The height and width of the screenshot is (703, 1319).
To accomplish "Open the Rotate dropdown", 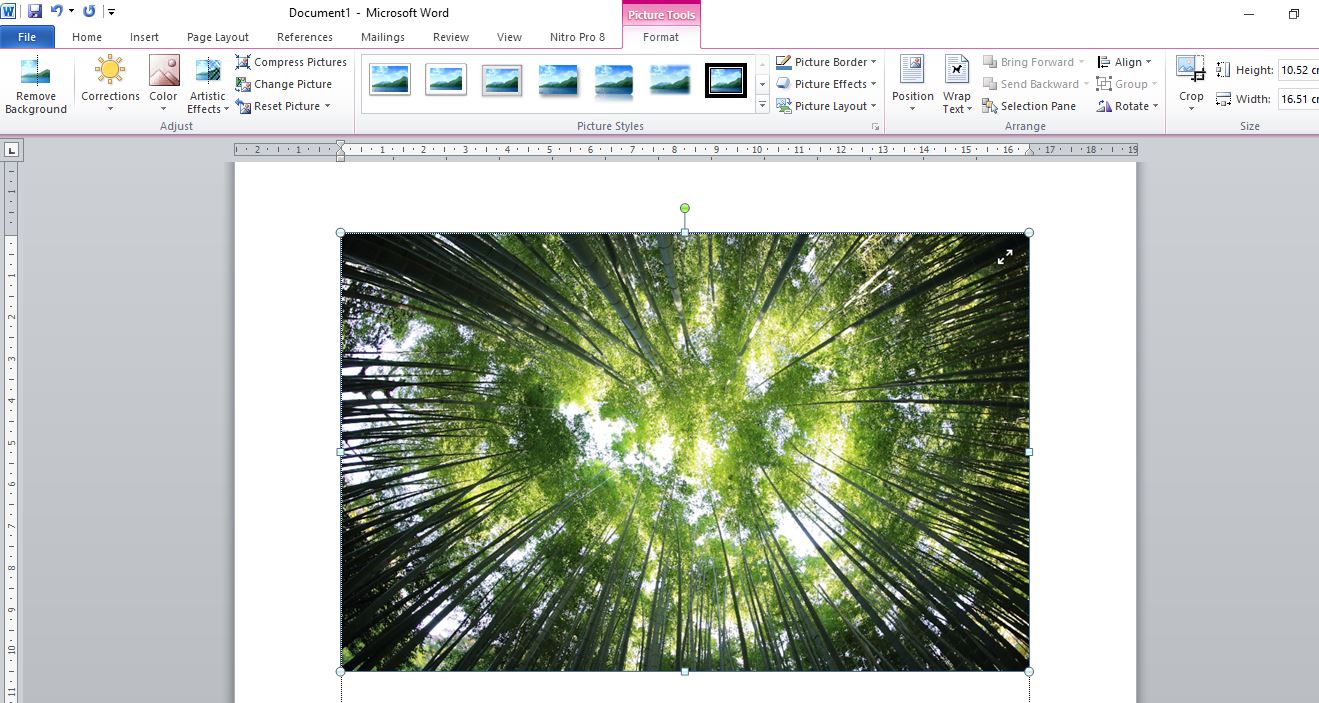I will pyautogui.click(x=1127, y=106).
